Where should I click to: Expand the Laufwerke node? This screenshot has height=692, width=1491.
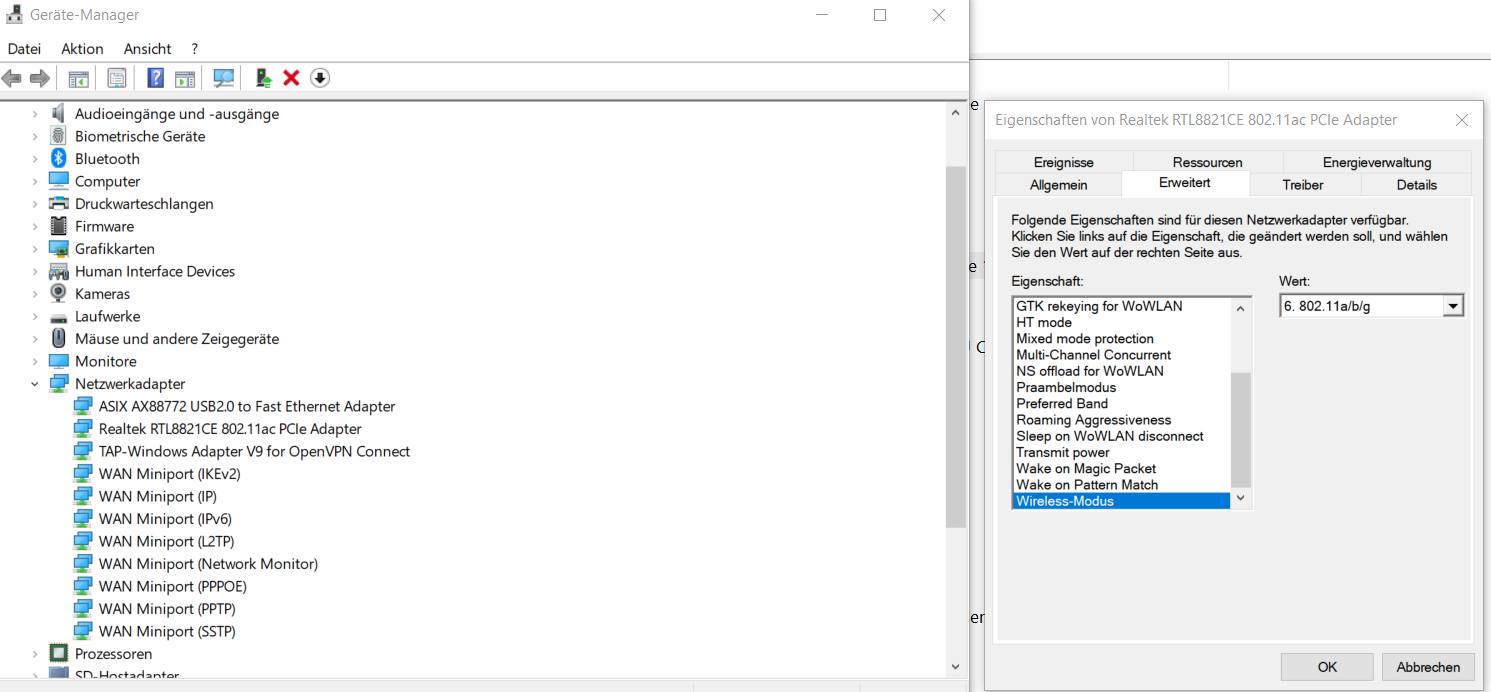coord(35,316)
